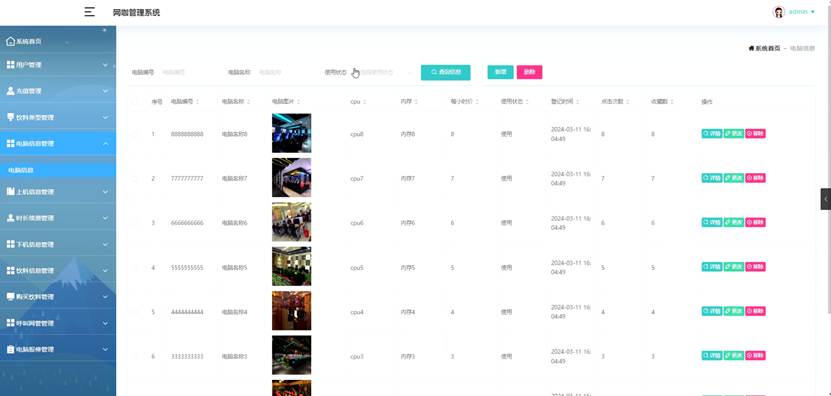The image size is (831, 396).
Task: Open the 呼叫网管管理 sidebar menu
Action: [x=58, y=323]
